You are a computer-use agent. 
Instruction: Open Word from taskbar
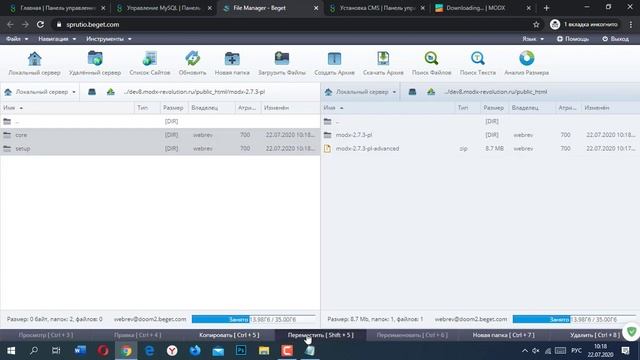click(80, 351)
